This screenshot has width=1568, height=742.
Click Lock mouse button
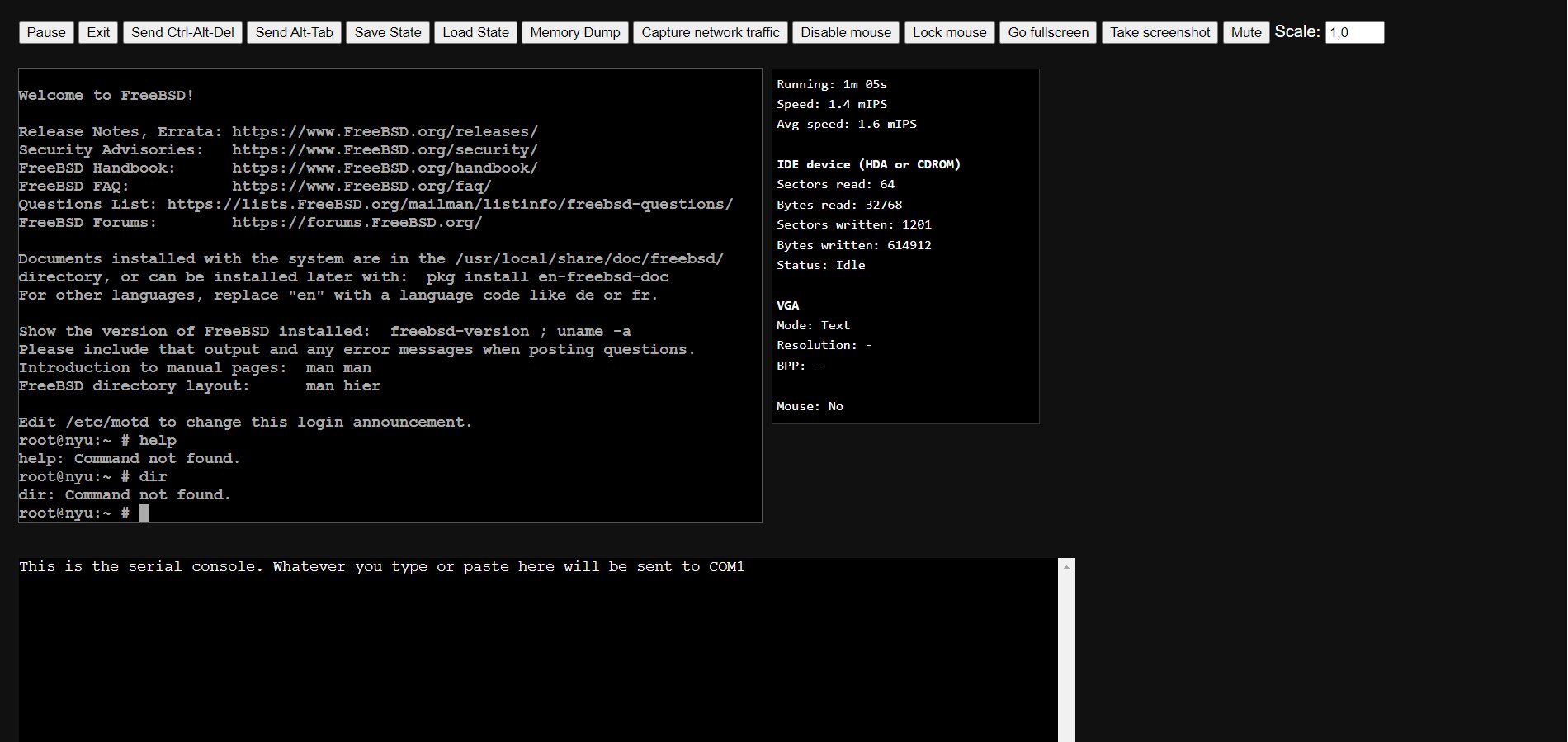pos(950,32)
